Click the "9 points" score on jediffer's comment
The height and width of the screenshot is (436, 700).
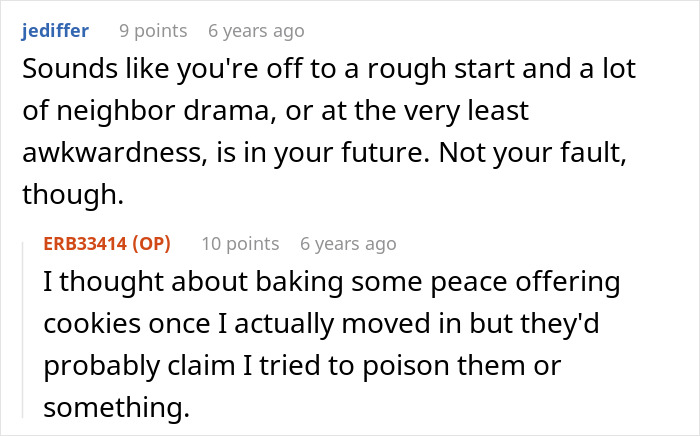[x=153, y=31]
